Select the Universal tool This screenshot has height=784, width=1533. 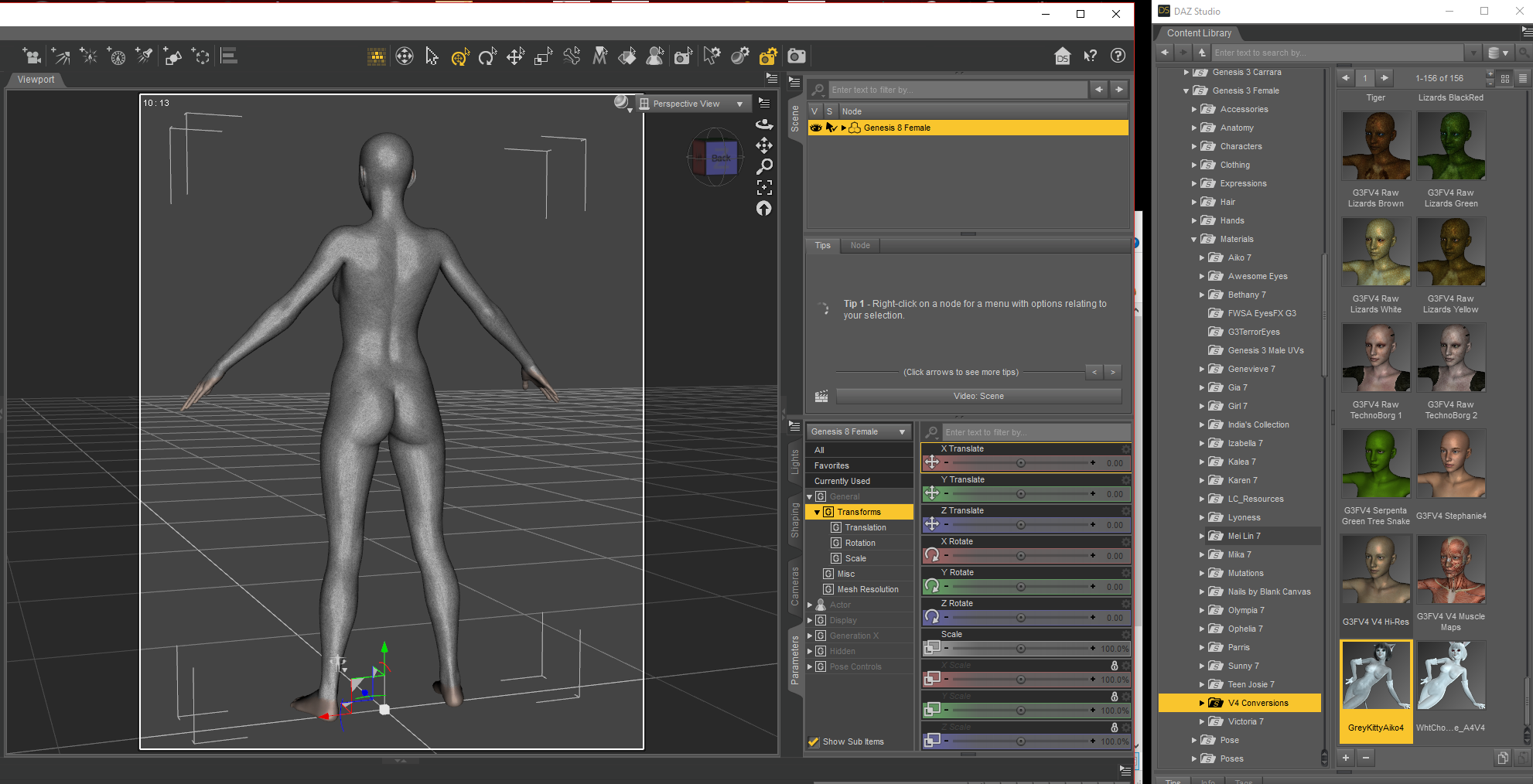[460, 56]
